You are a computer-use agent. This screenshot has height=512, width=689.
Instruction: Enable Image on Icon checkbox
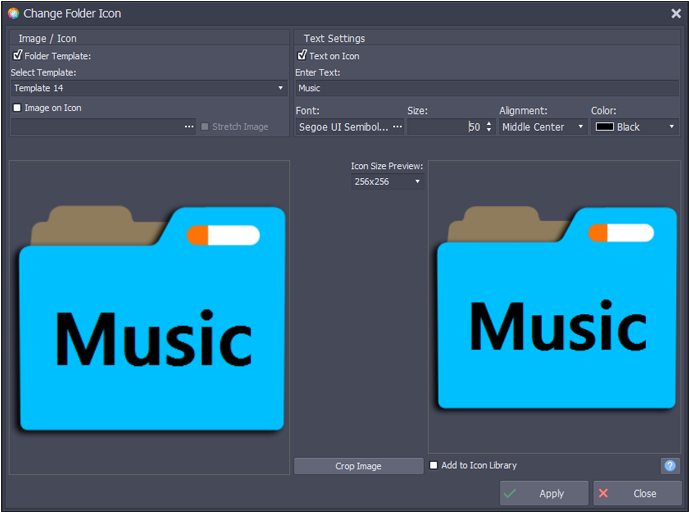pyautogui.click(x=17, y=108)
